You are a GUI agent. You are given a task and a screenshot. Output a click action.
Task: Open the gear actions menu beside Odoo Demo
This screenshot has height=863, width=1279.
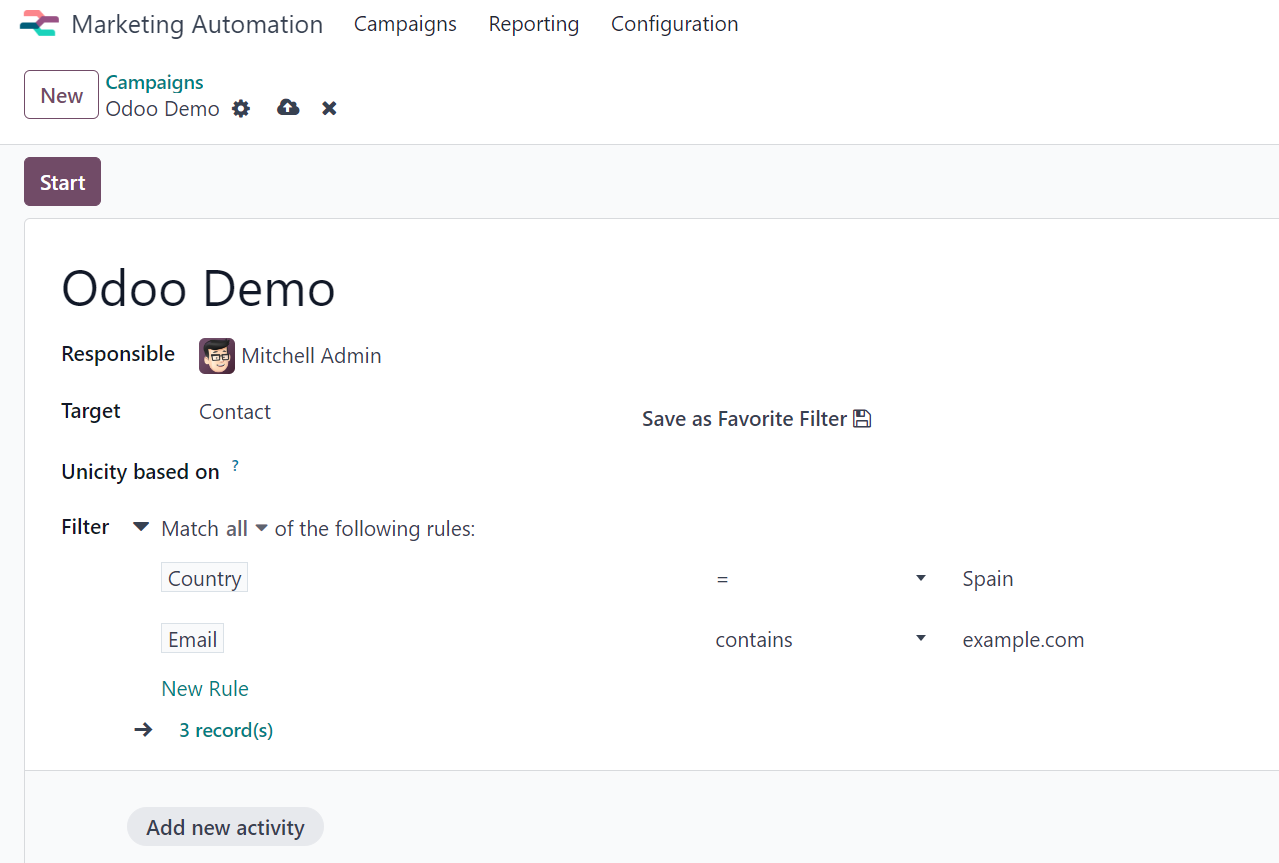click(241, 108)
